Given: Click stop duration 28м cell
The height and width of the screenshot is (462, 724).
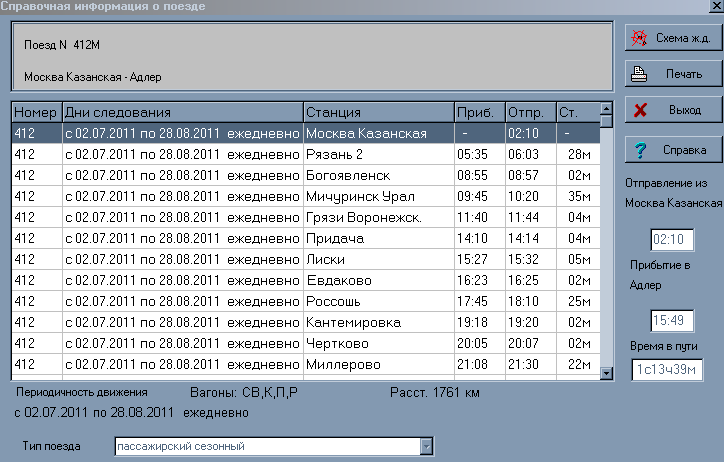Looking at the screenshot, I should 578,154.
